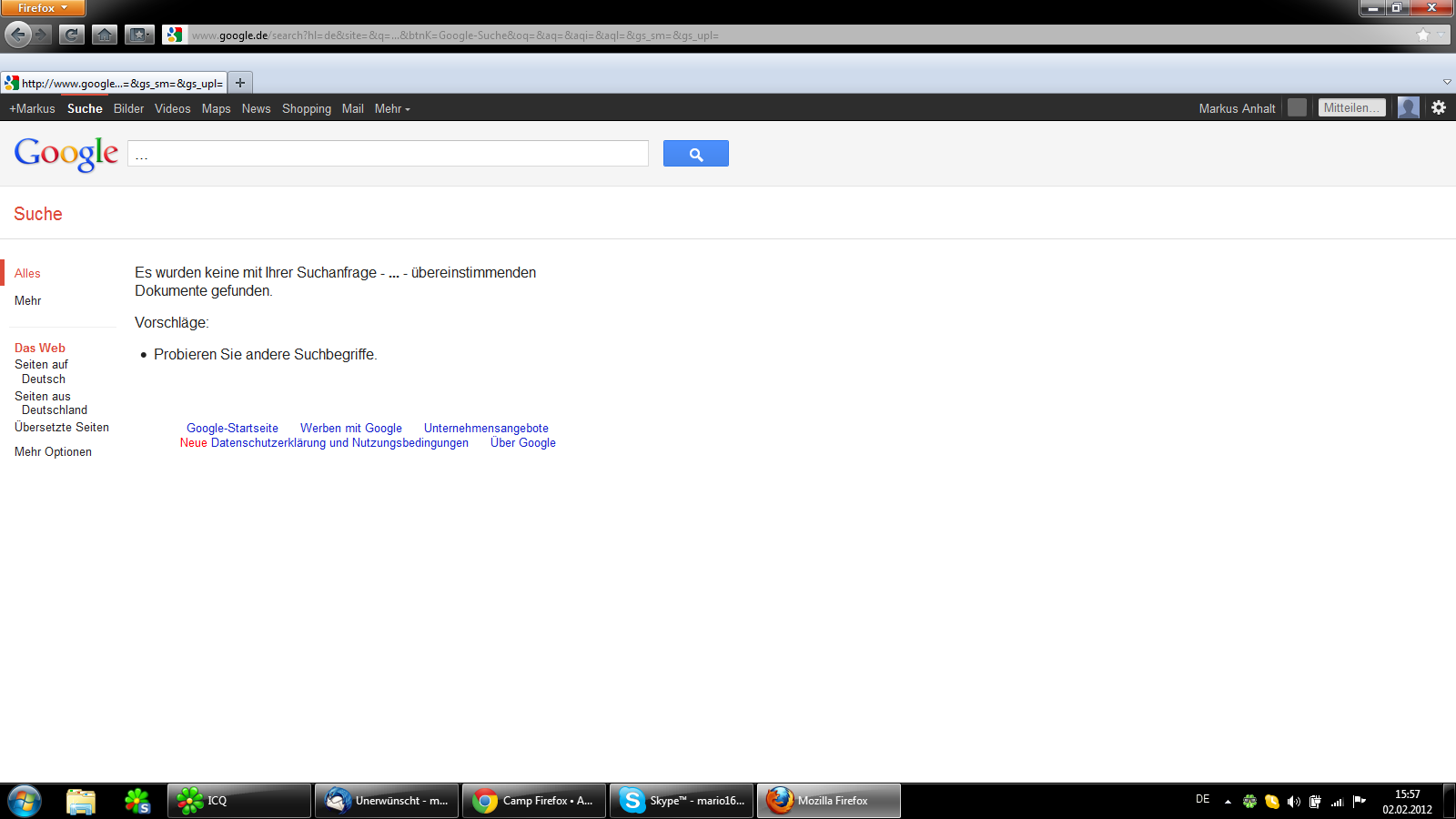The height and width of the screenshot is (819, 1456).
Task: Open the Google-Startseite footer link
Action: click(233, 428)
